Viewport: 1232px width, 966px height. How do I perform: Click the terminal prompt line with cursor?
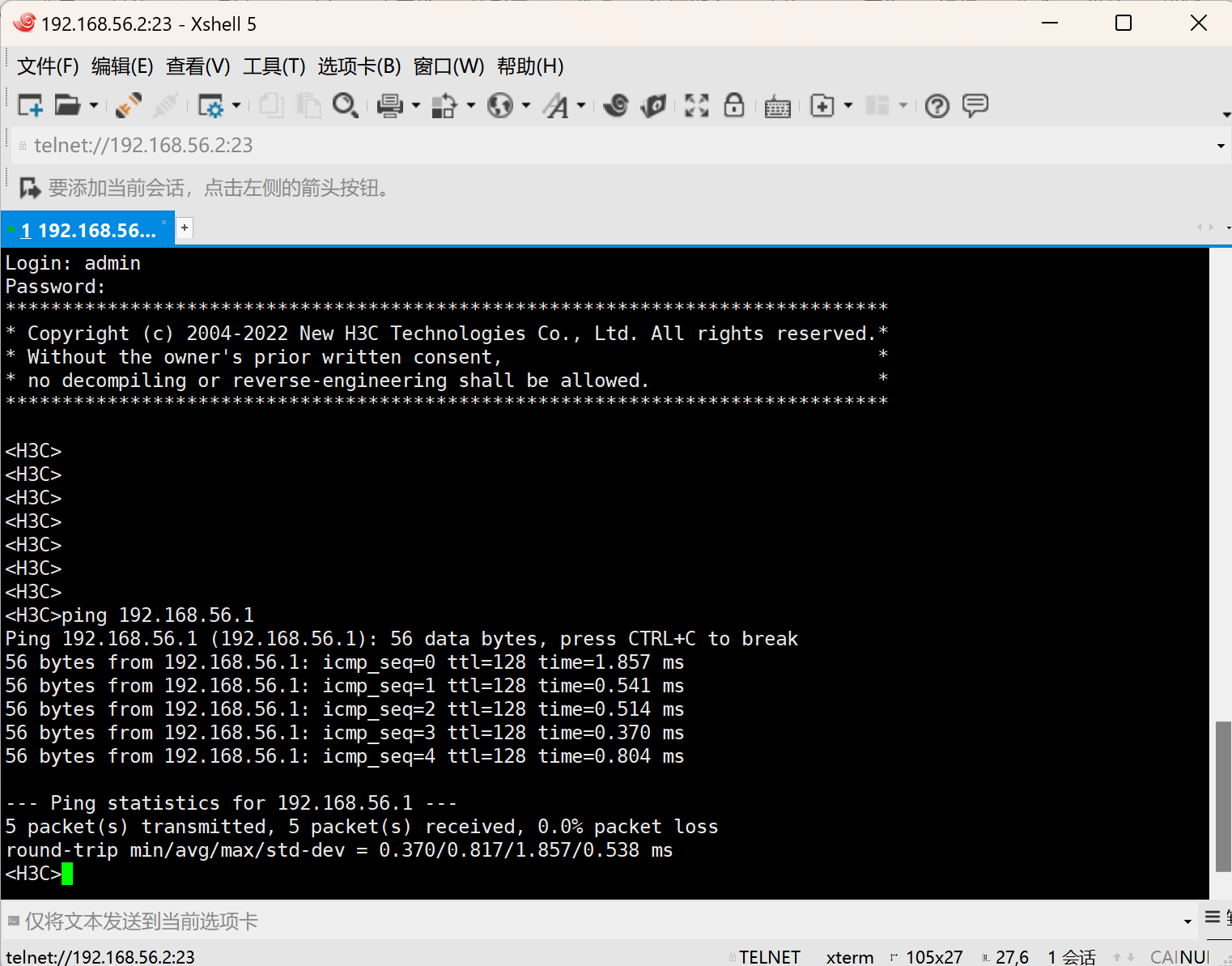pos(39,874)
